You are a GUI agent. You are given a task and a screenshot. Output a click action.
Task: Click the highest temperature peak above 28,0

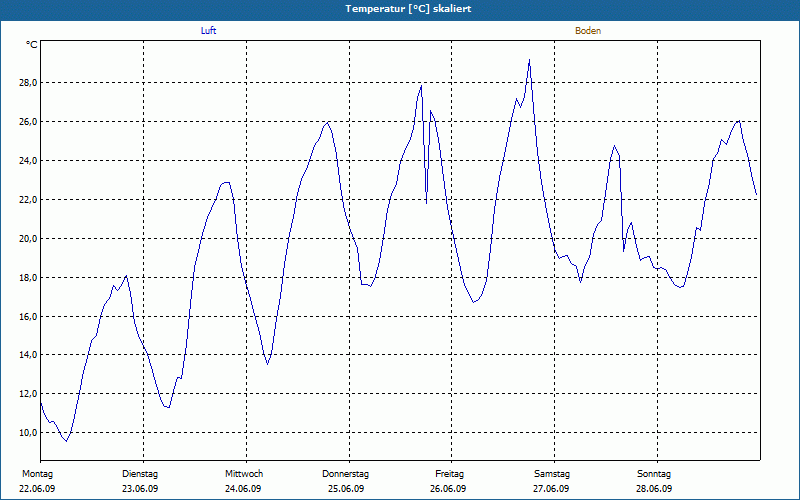coord(530,60)
